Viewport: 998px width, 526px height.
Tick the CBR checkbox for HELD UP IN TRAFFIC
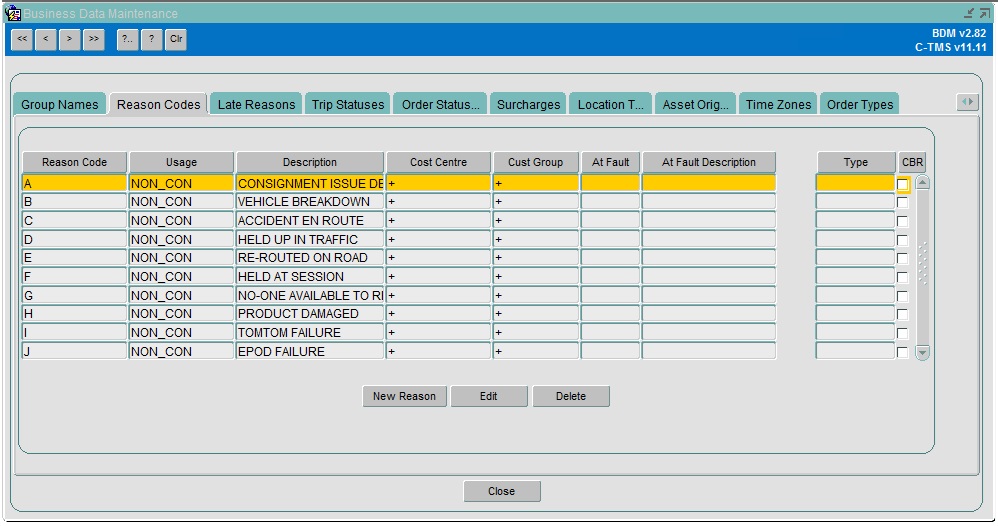click(x=903, y=240)
